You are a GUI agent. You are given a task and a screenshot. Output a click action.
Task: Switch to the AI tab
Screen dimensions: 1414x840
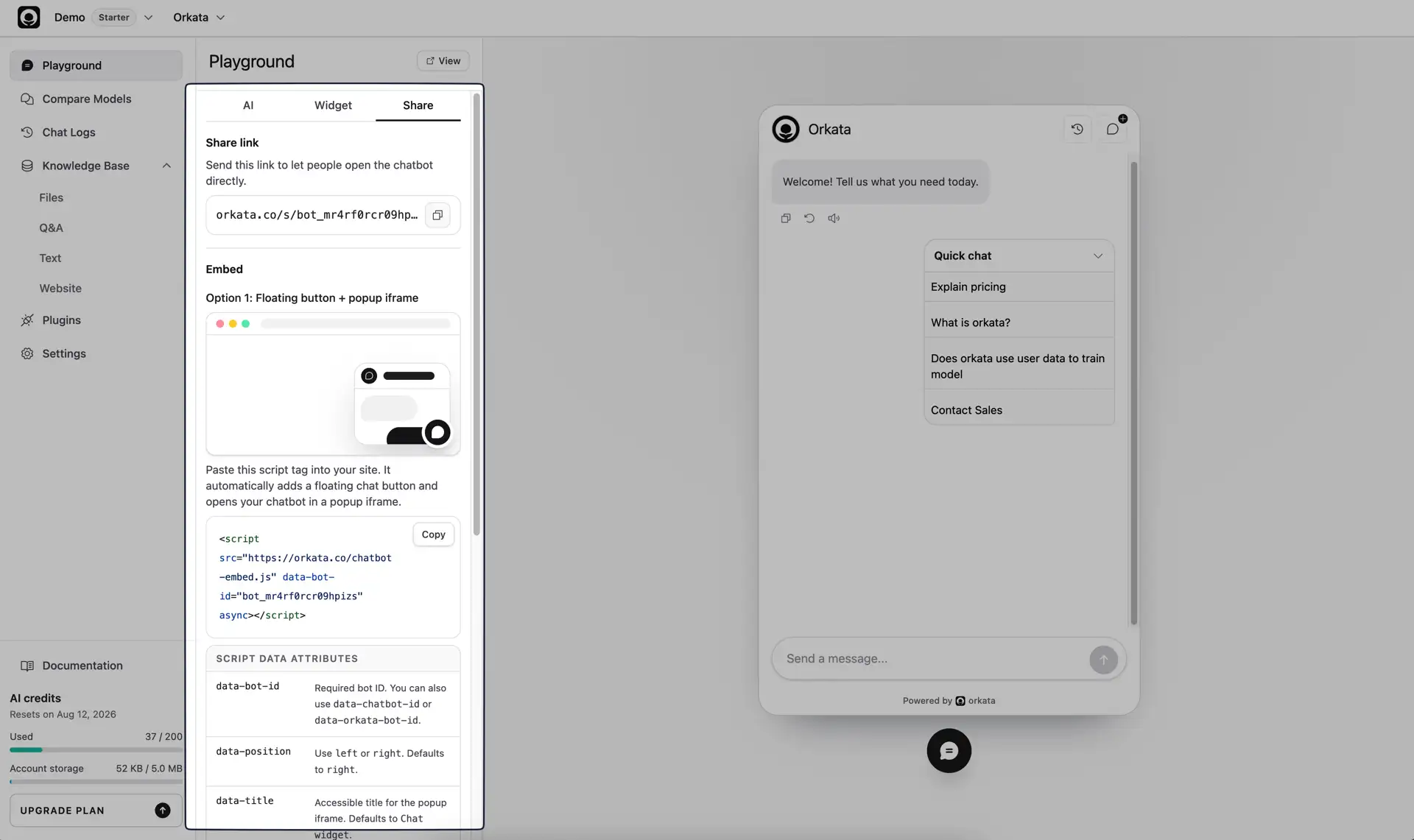pyautogui.click(x=248, y=105)
